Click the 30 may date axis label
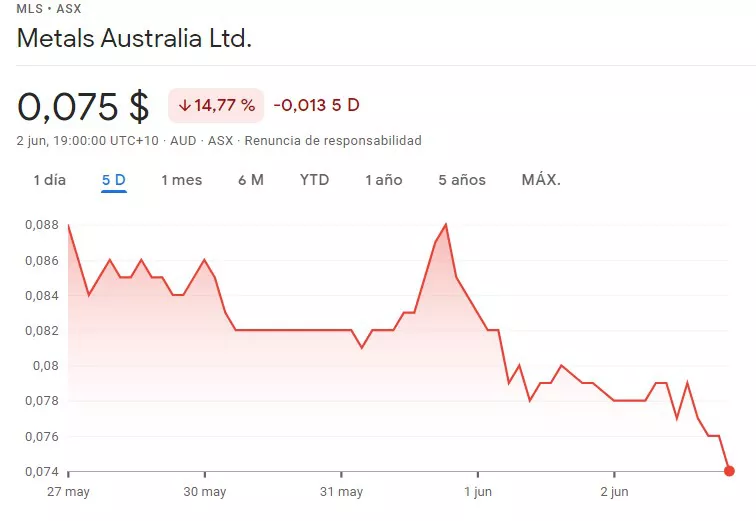The image size is (756, 521). pos(205,492)
